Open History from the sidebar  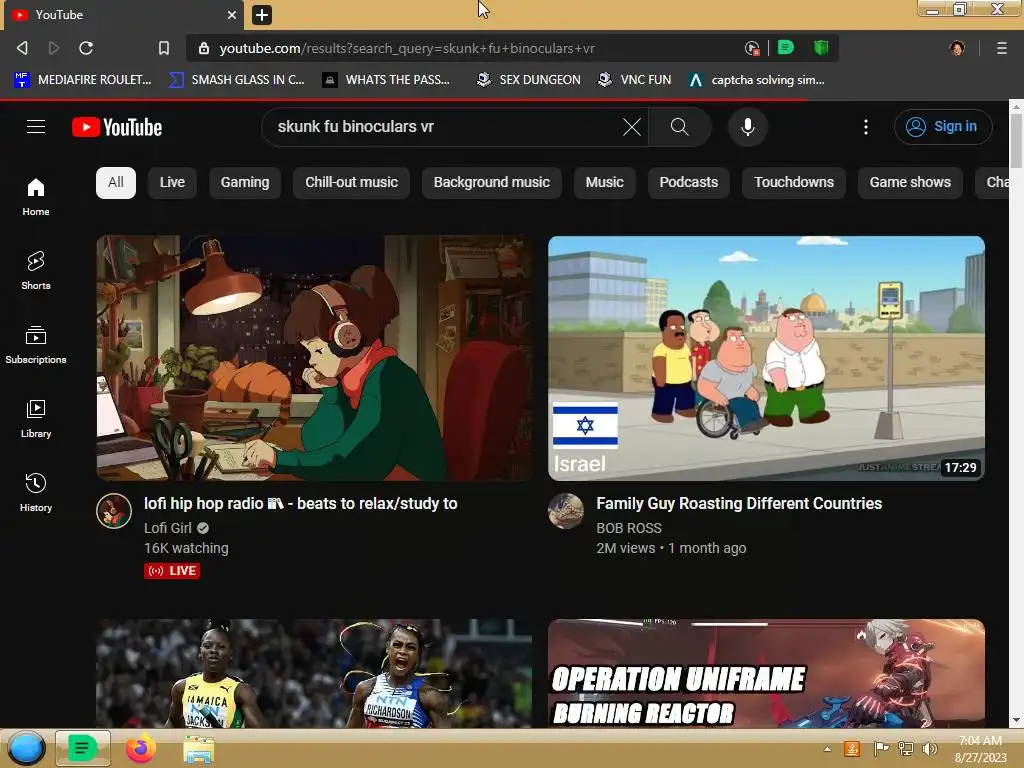point(36,492)
